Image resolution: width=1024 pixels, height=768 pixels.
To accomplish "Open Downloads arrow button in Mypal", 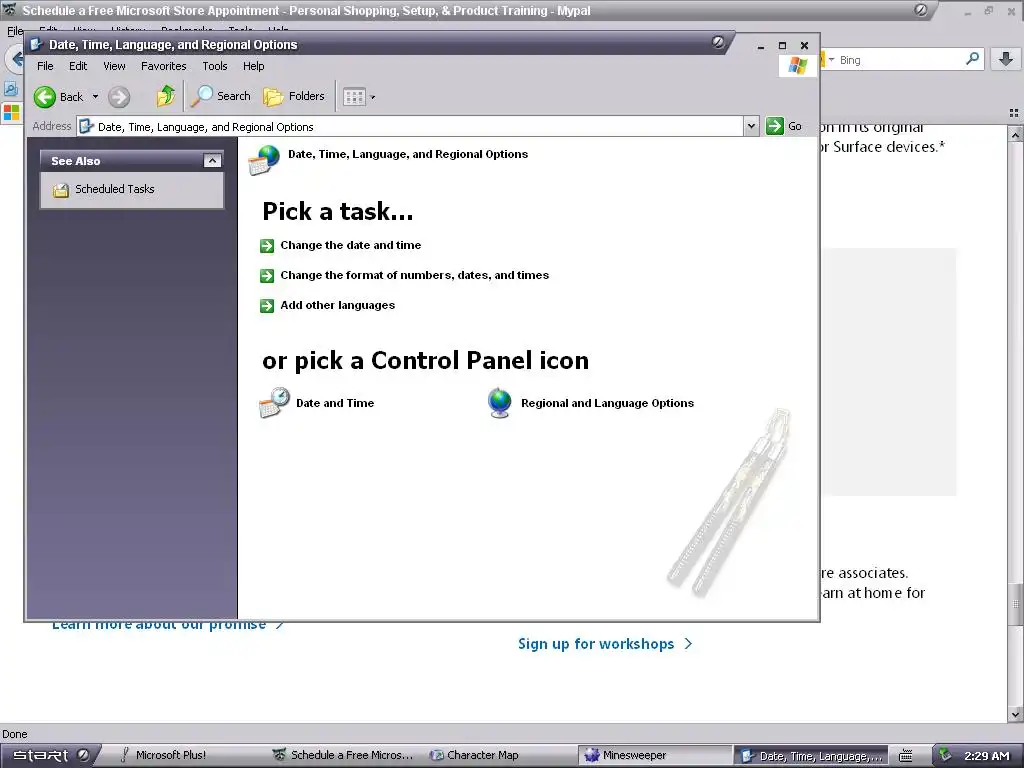I will click(1006, 59).
